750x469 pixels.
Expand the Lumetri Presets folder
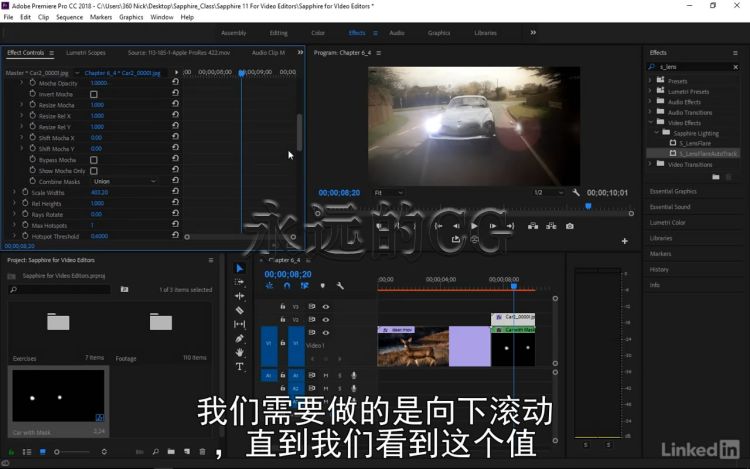point(650,91)
